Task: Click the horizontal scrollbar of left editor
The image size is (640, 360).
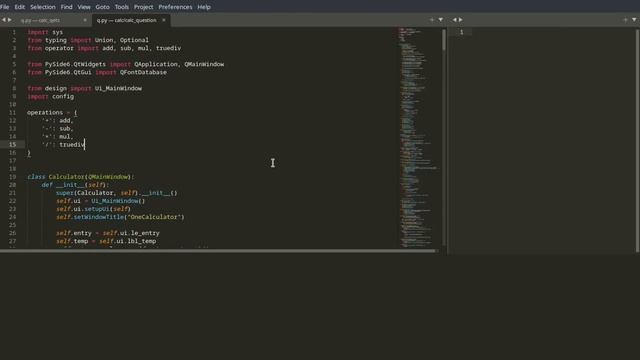Action: (218, 251)
